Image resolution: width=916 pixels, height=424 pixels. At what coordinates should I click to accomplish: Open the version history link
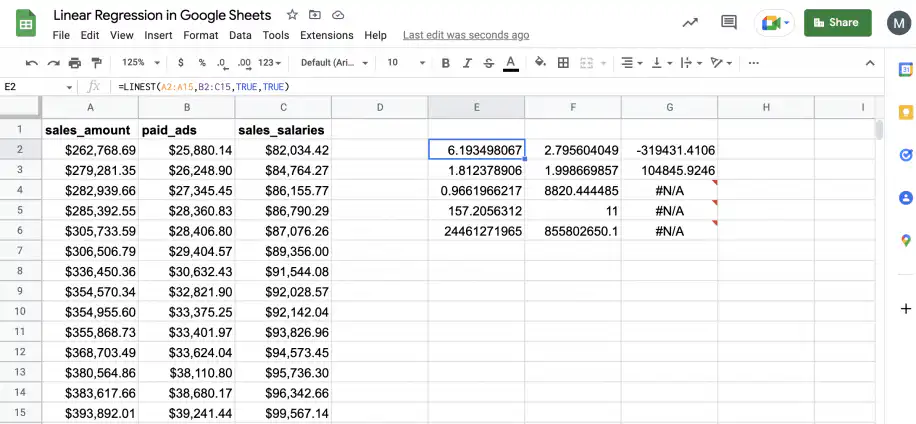466,35
